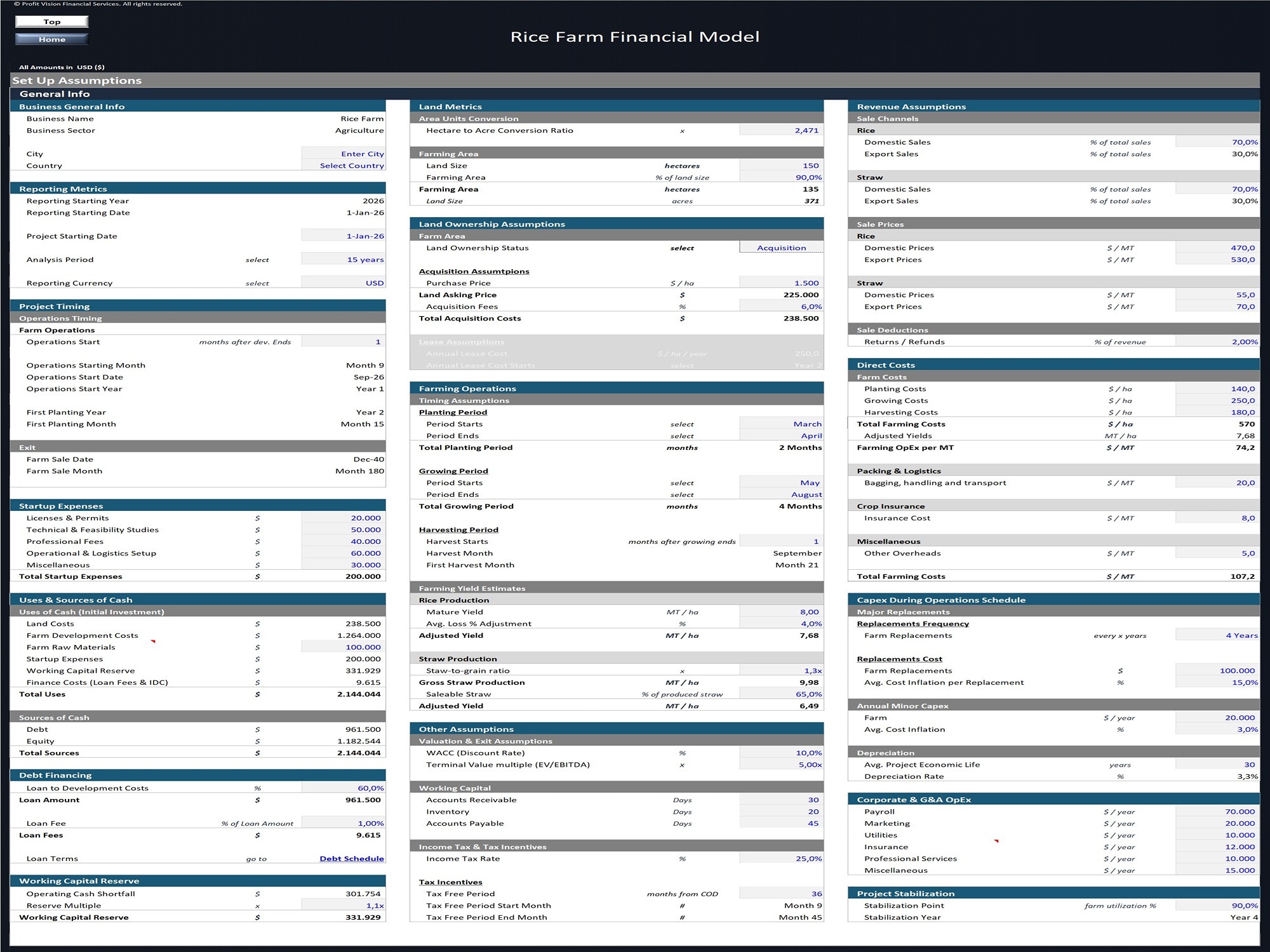Click the Purchase Price 1.500 input cell
This screenshot has height=952, width=1270.
click(x=781, y=283)
